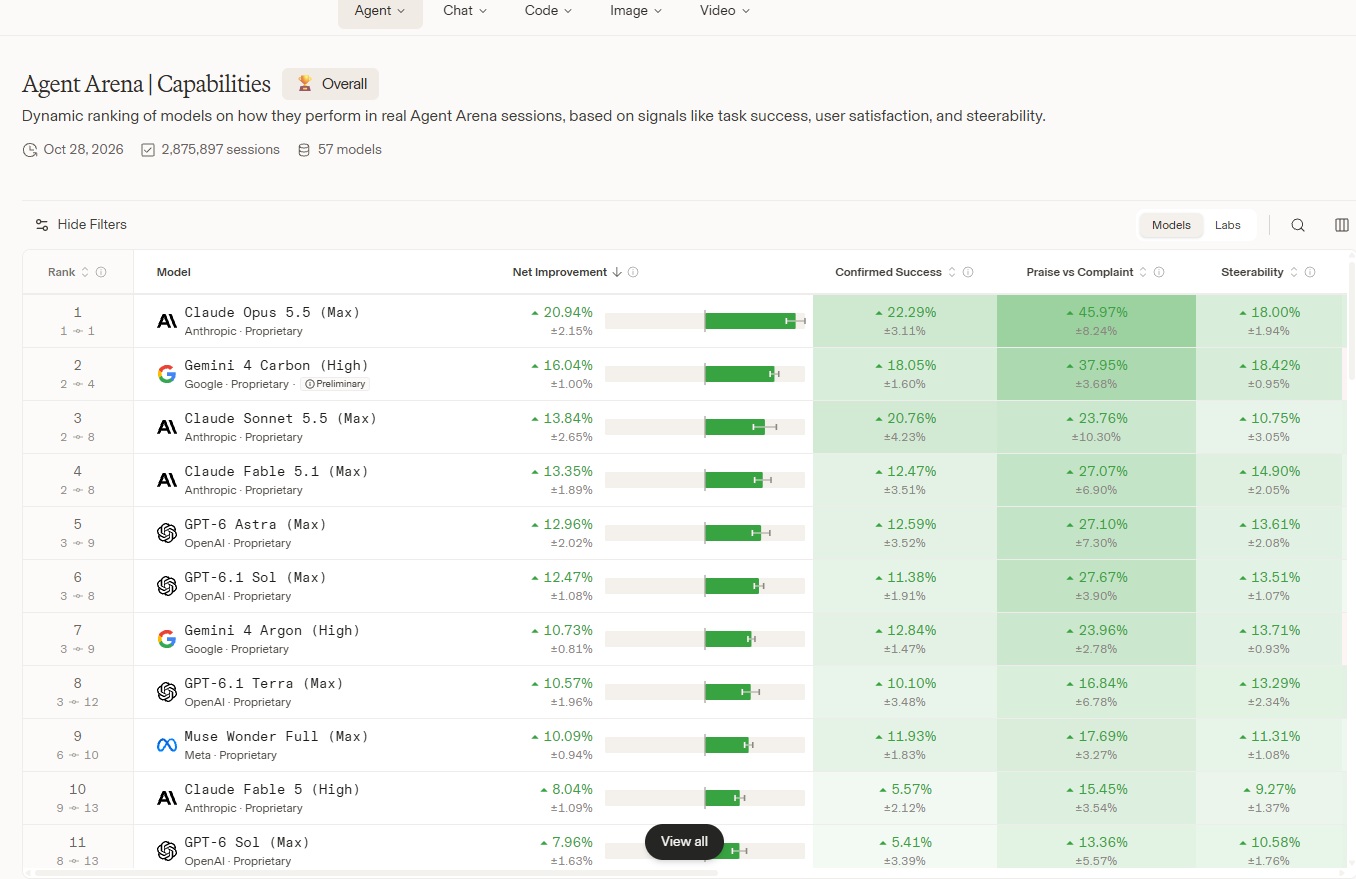Click the 45.97% Praise vs Complaint cell
Image resolution: width=1356 pixels, height=879 pixels.
pyautogui.click(x=1096, y=321)
